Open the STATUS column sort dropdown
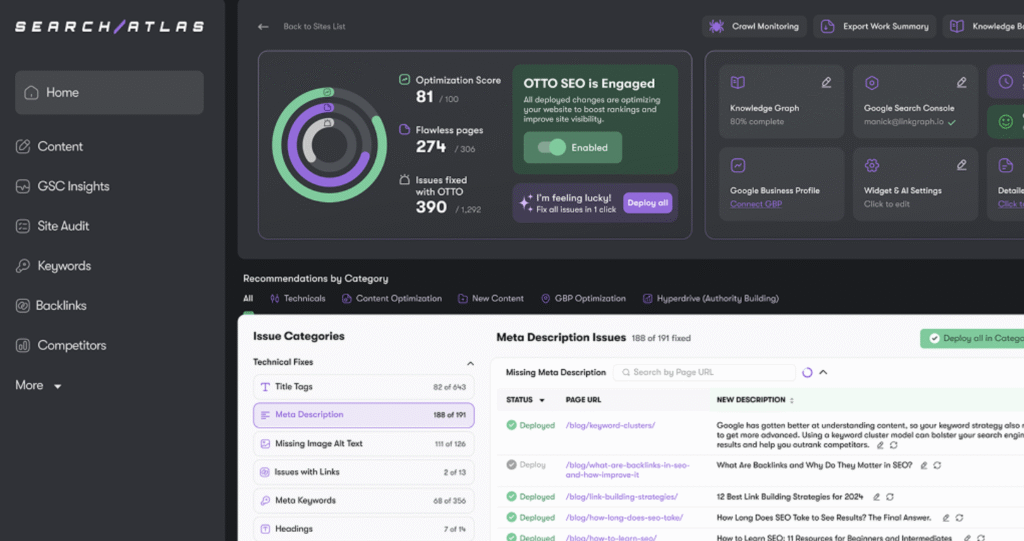 pyautogui.click(x=541, y=401)
